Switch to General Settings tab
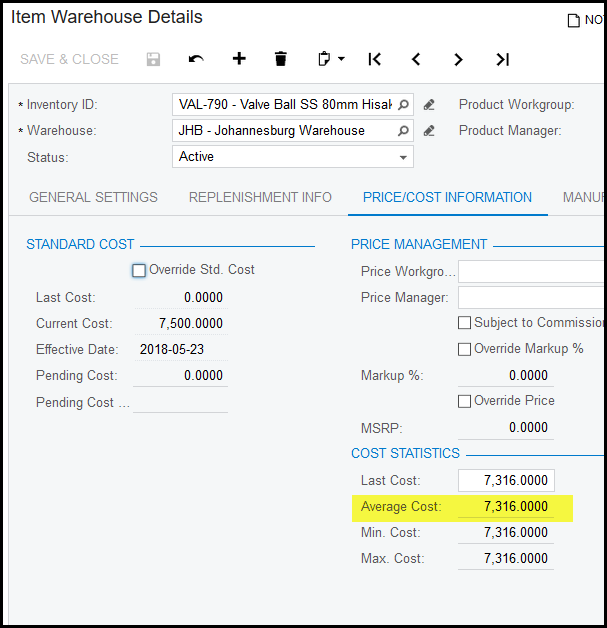Viewport: 607px width, 628px height. coord(93,197)
